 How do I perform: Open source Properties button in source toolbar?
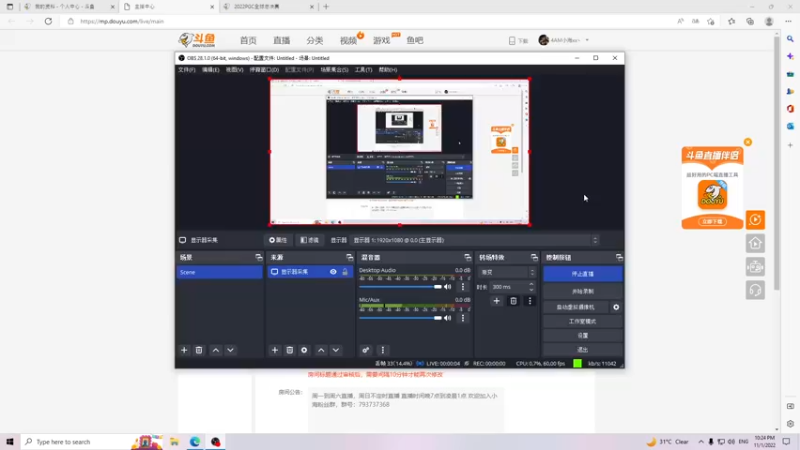tap(278, 240)
